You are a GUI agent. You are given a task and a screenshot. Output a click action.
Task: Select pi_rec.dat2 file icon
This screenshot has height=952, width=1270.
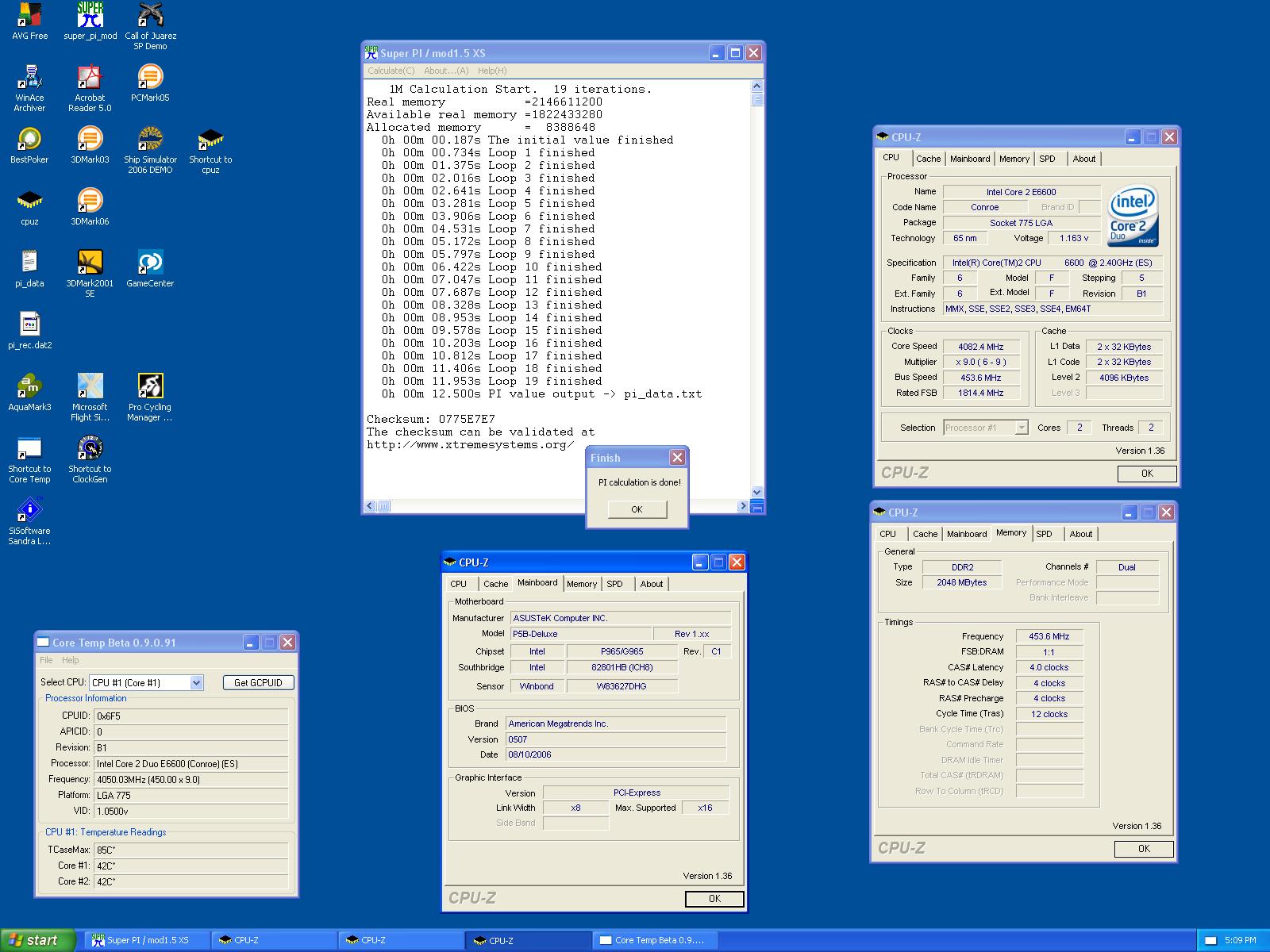(x=29, y=331)
